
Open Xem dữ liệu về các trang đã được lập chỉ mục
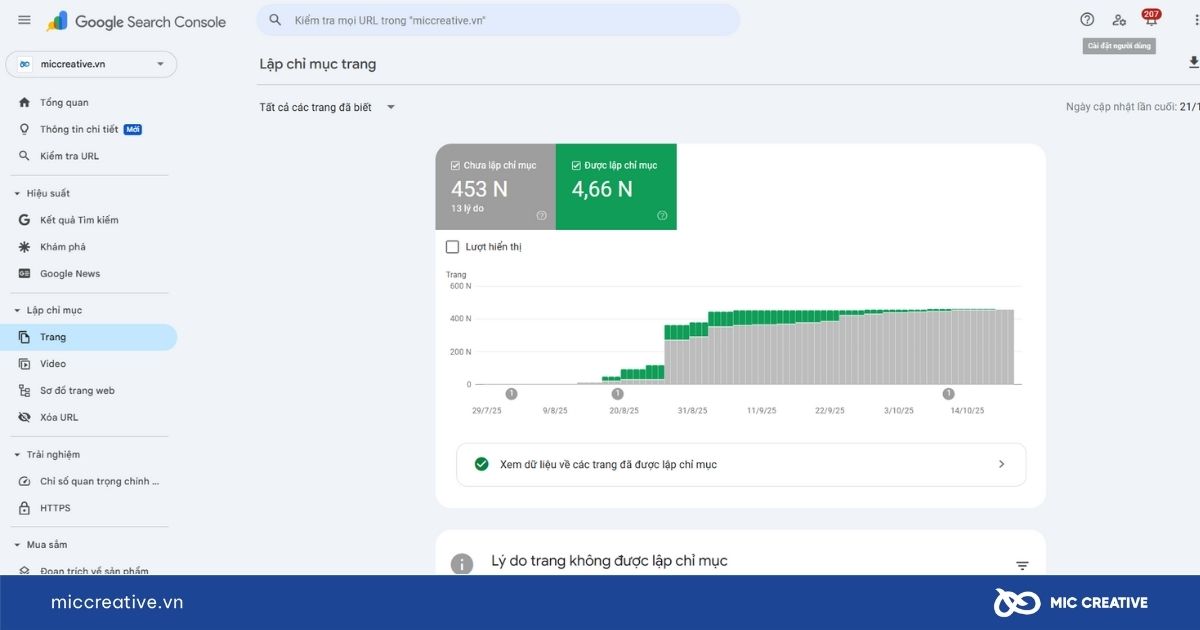[740, 465]
